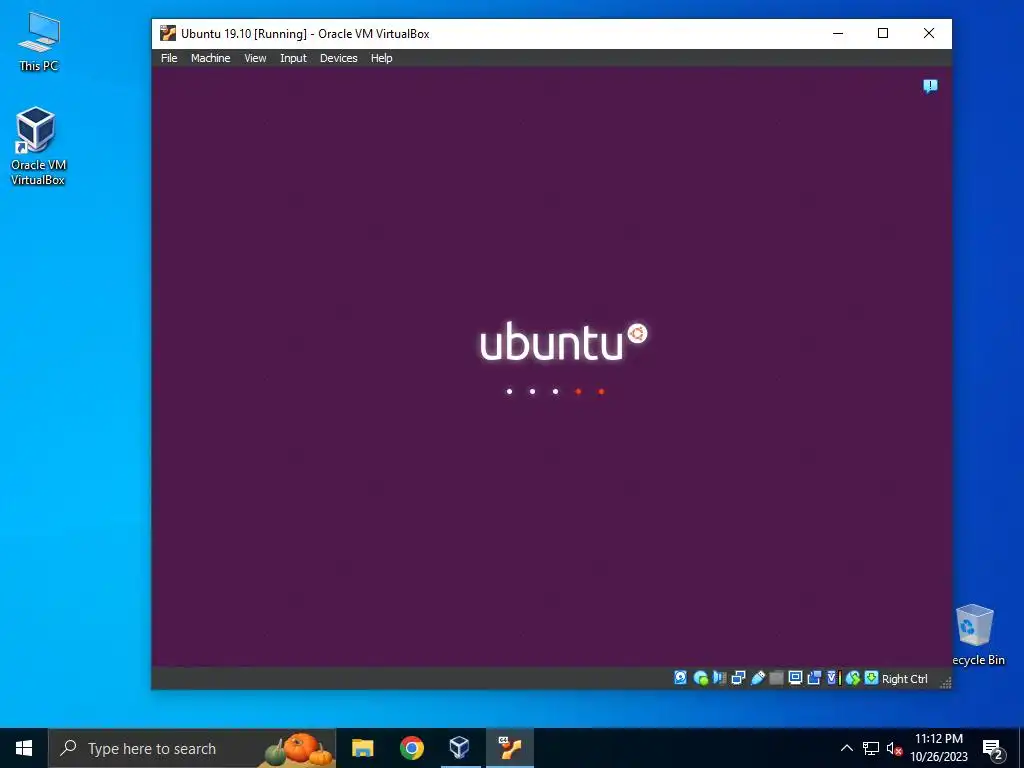Click the Type here to search box
1024x768 pixels.
coord(192,748)
